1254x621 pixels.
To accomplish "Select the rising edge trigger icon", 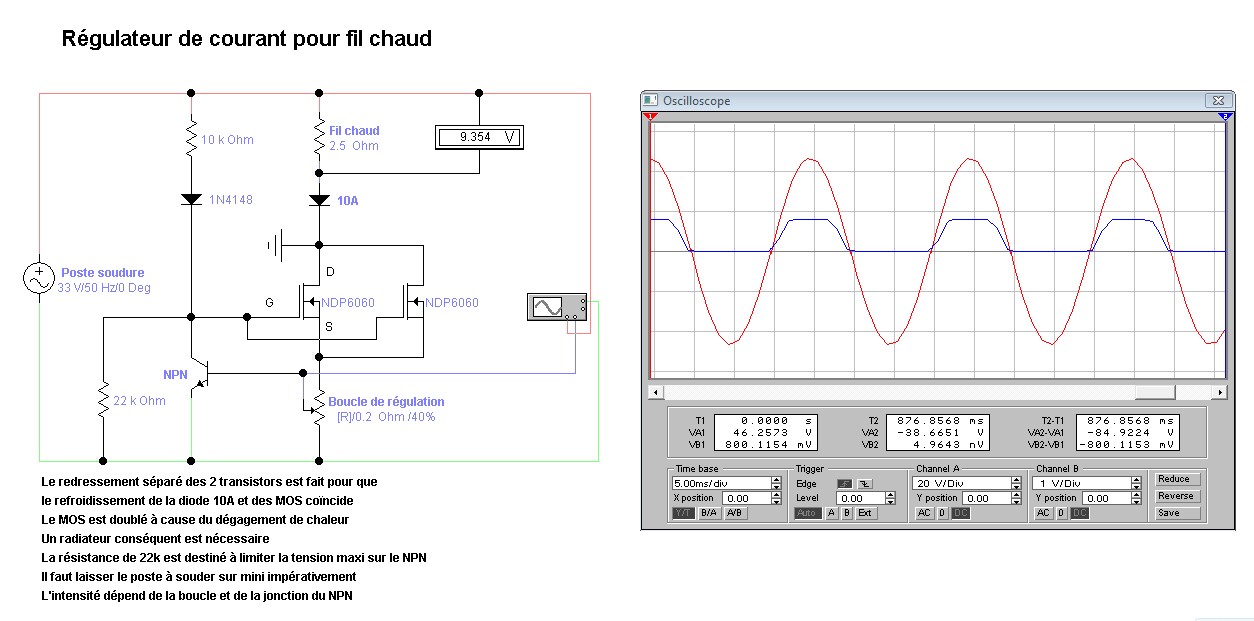I will click(x=844, y=483).
